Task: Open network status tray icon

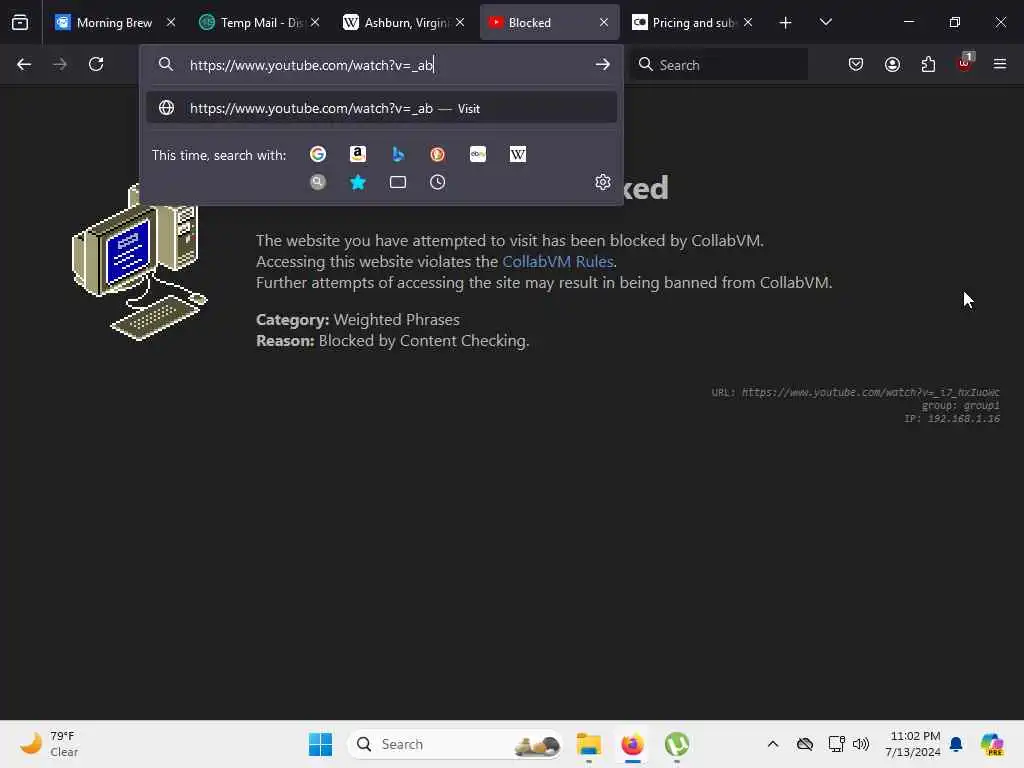Action: tap(836, 744)
